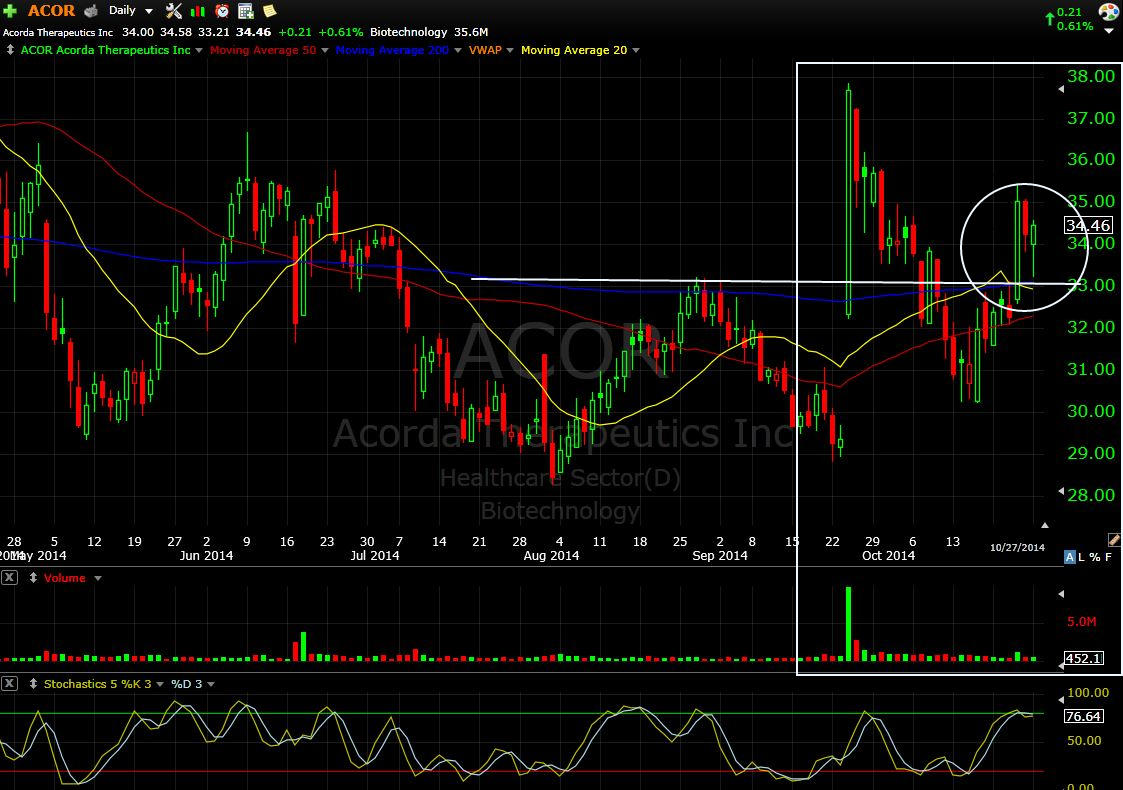The height and width of the screenshot is (790, 1123).
Task: Click the price scale arrow near 28.00
Action: click(1061, 491)
